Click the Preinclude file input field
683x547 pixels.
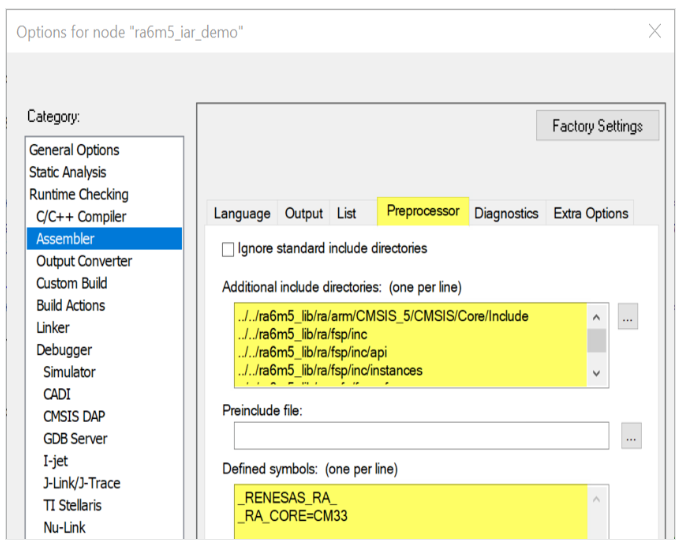click(x=421, y=436)
